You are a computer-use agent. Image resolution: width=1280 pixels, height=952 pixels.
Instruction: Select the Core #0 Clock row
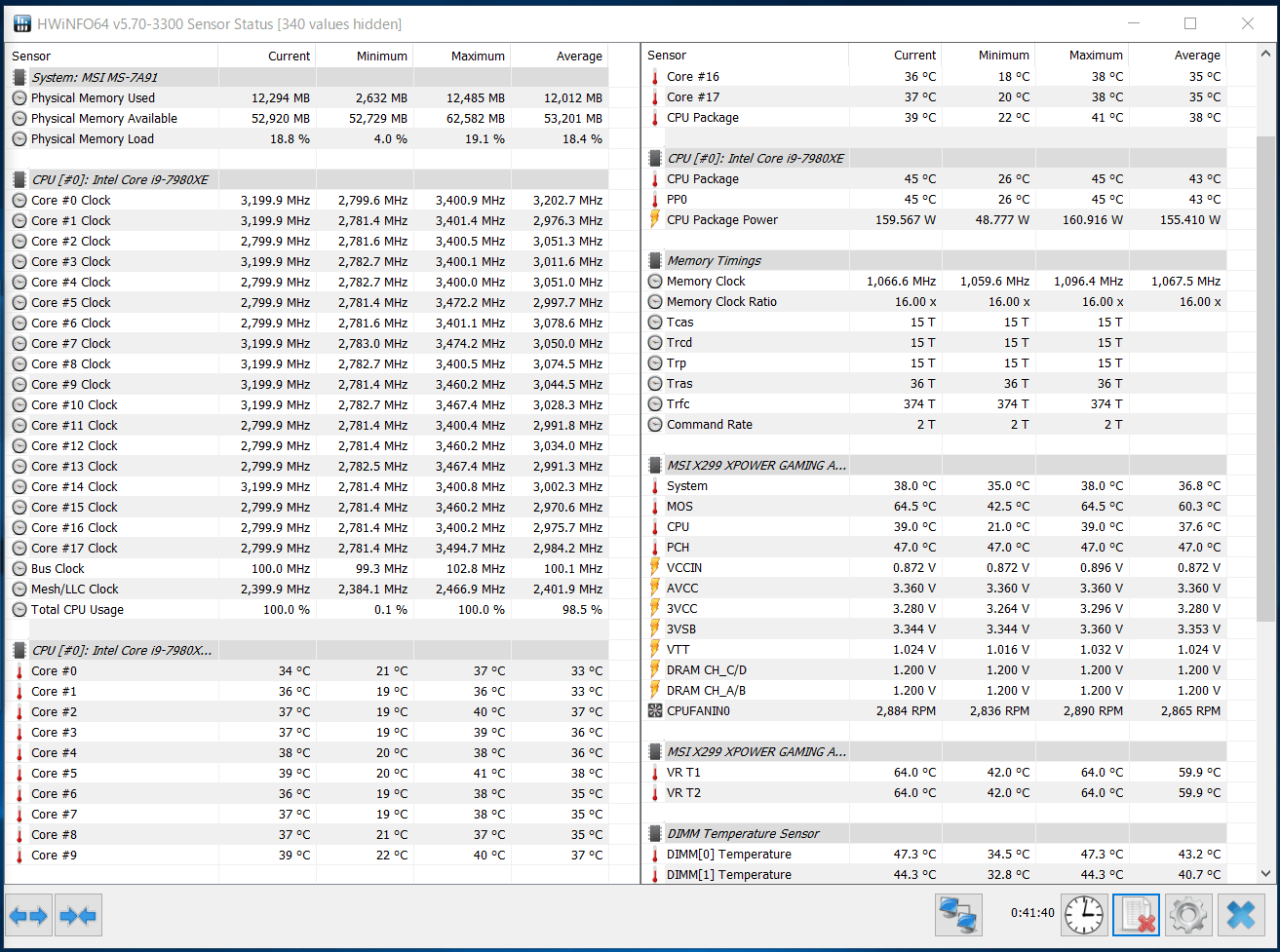click(307, 200)
